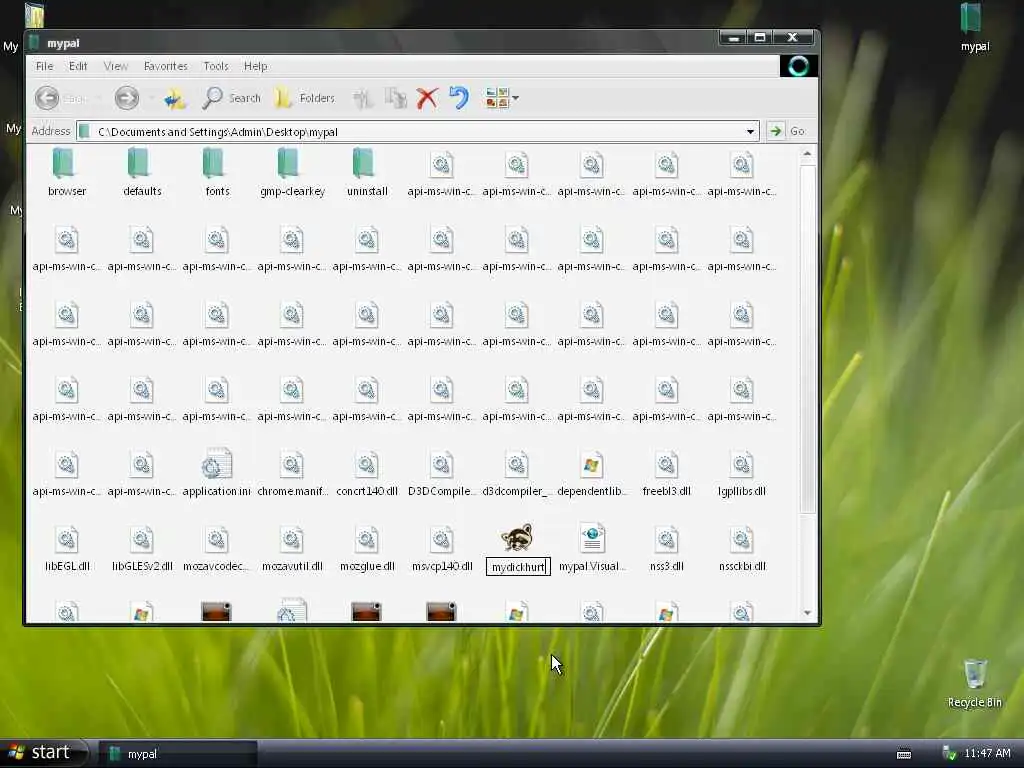Select the Recycle Bin desktop icon

(x=974, y=683)
